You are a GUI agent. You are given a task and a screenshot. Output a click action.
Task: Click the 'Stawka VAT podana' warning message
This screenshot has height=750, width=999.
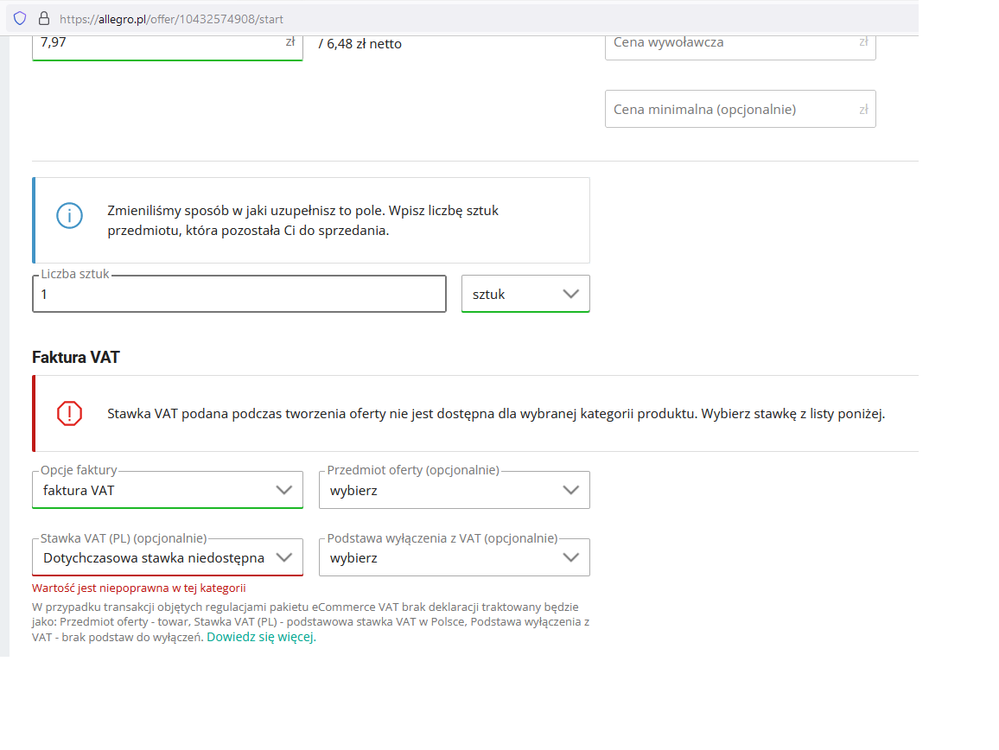495,413
